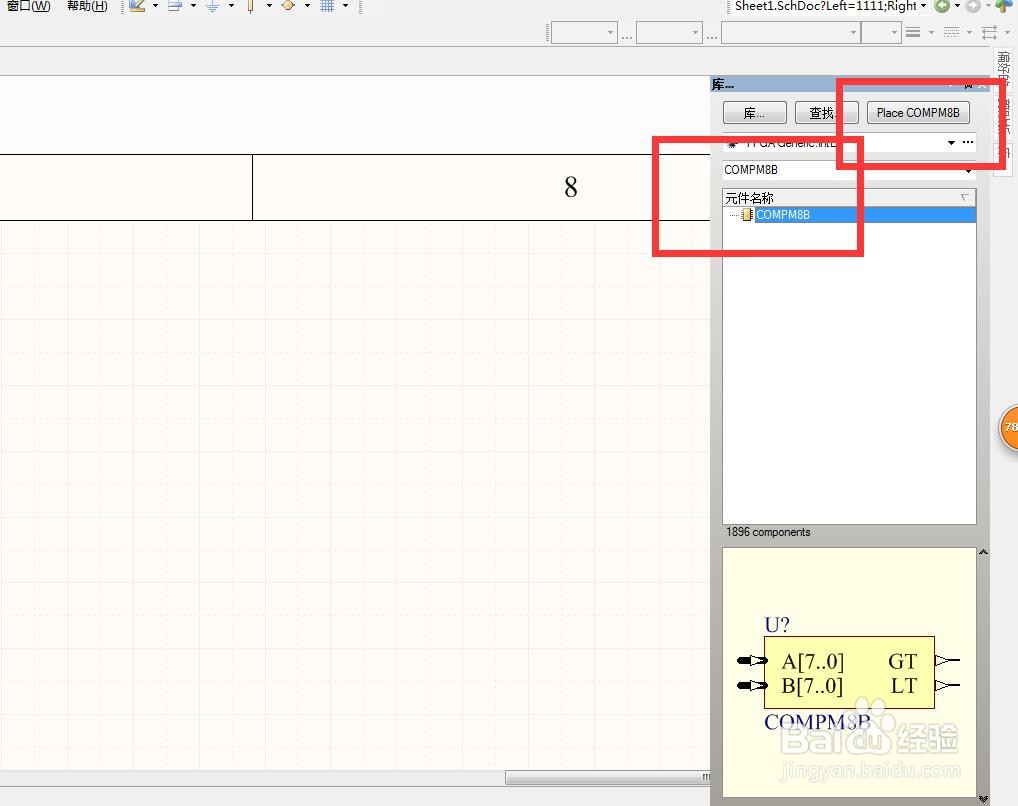Screen dimensions: 1018x806
Task: Click the 偏好的 vertical side tab
Action: pyautogui.click(x=1004, y=69)
